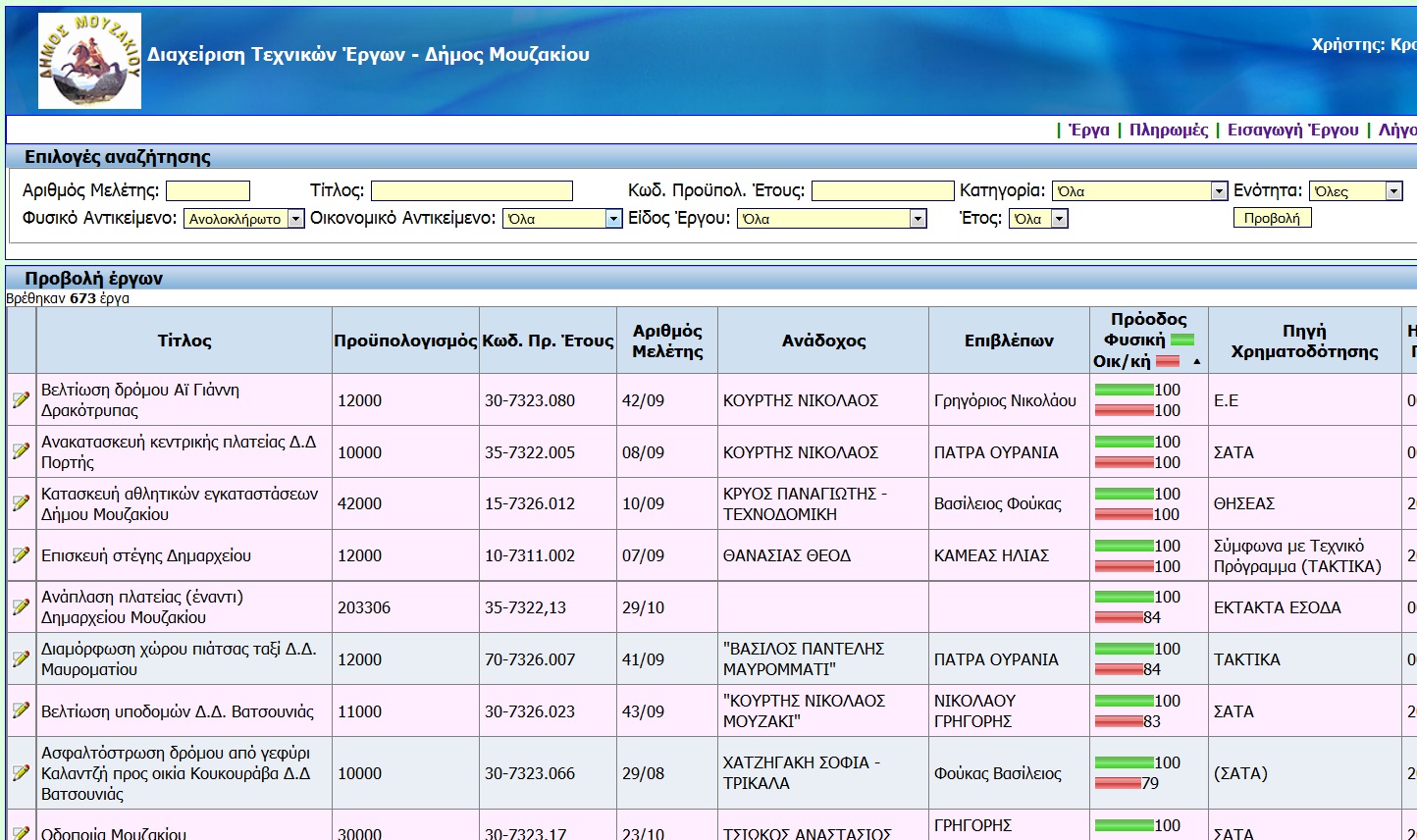Click the green Φυσική legend swatch in header
Screen dimensions: 1417x840
pyautogui.click(x=1182, y=341)
